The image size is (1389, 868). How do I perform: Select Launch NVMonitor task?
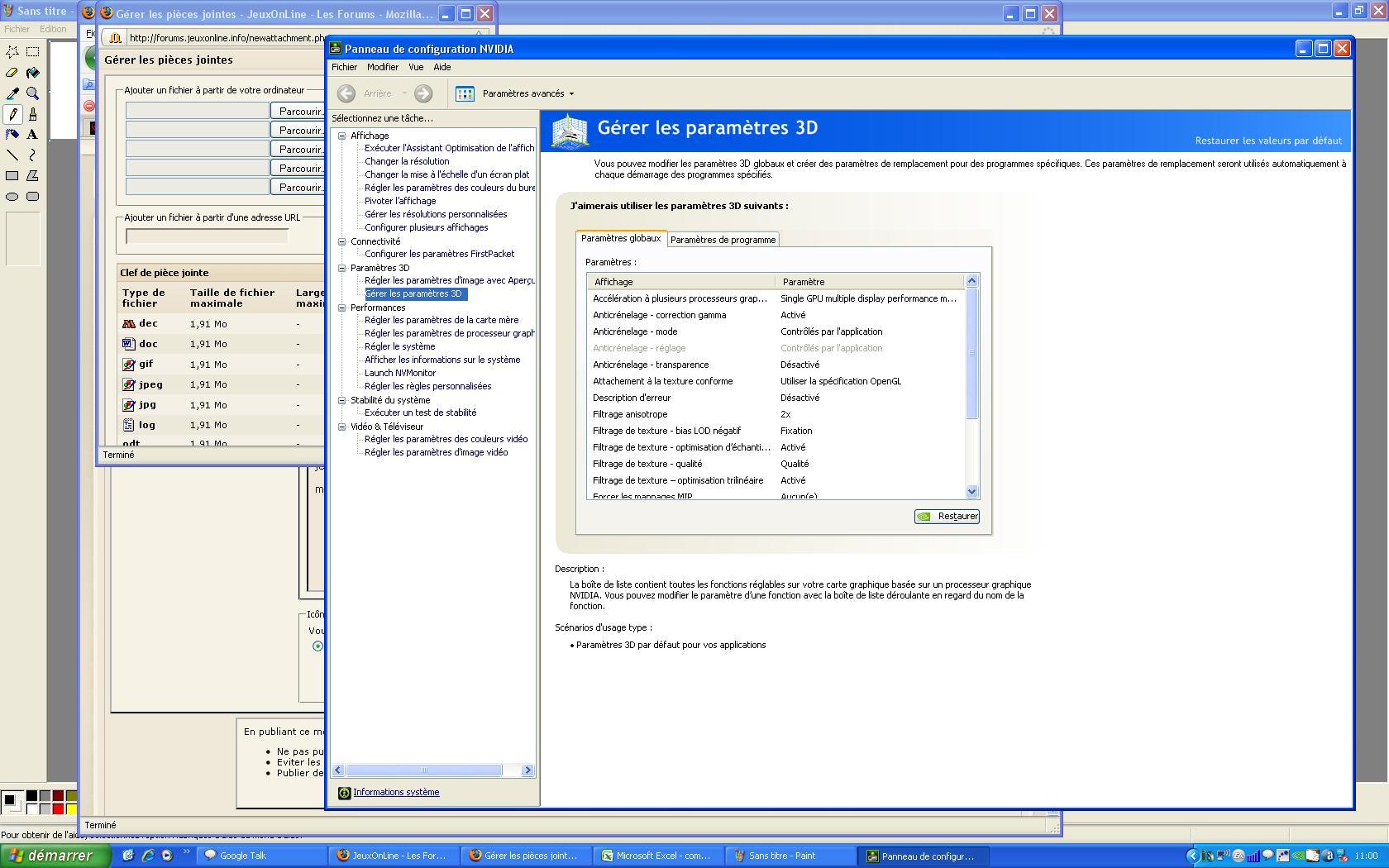[400, 373]
